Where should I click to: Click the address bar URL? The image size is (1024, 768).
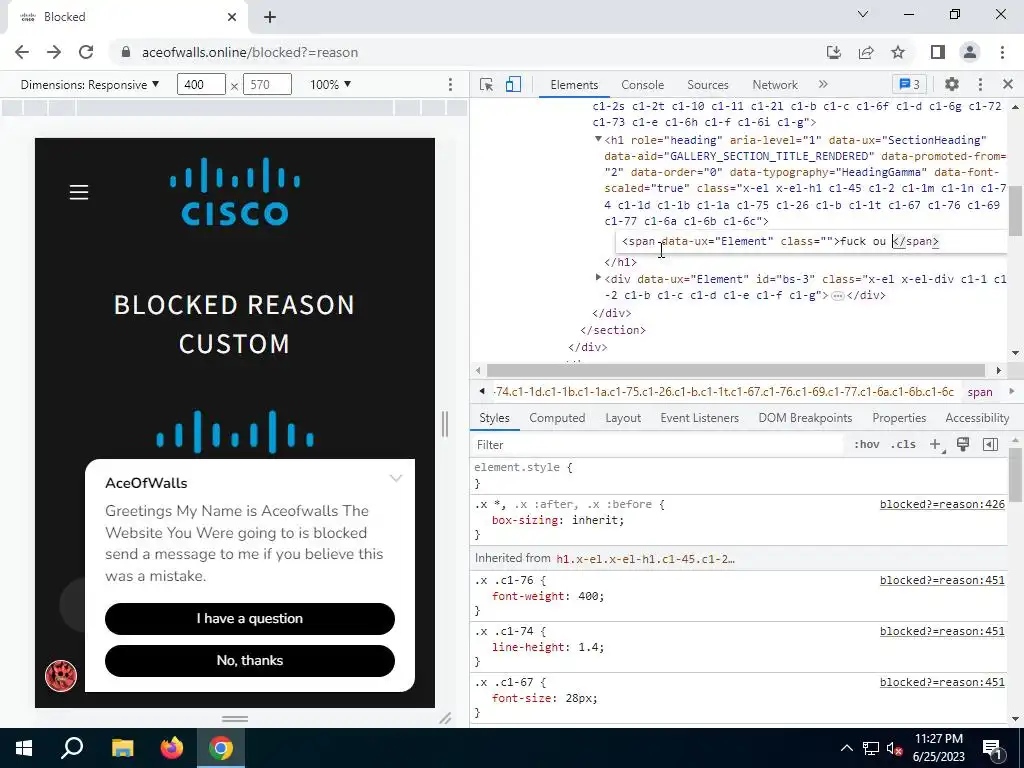tap(250, 52)
